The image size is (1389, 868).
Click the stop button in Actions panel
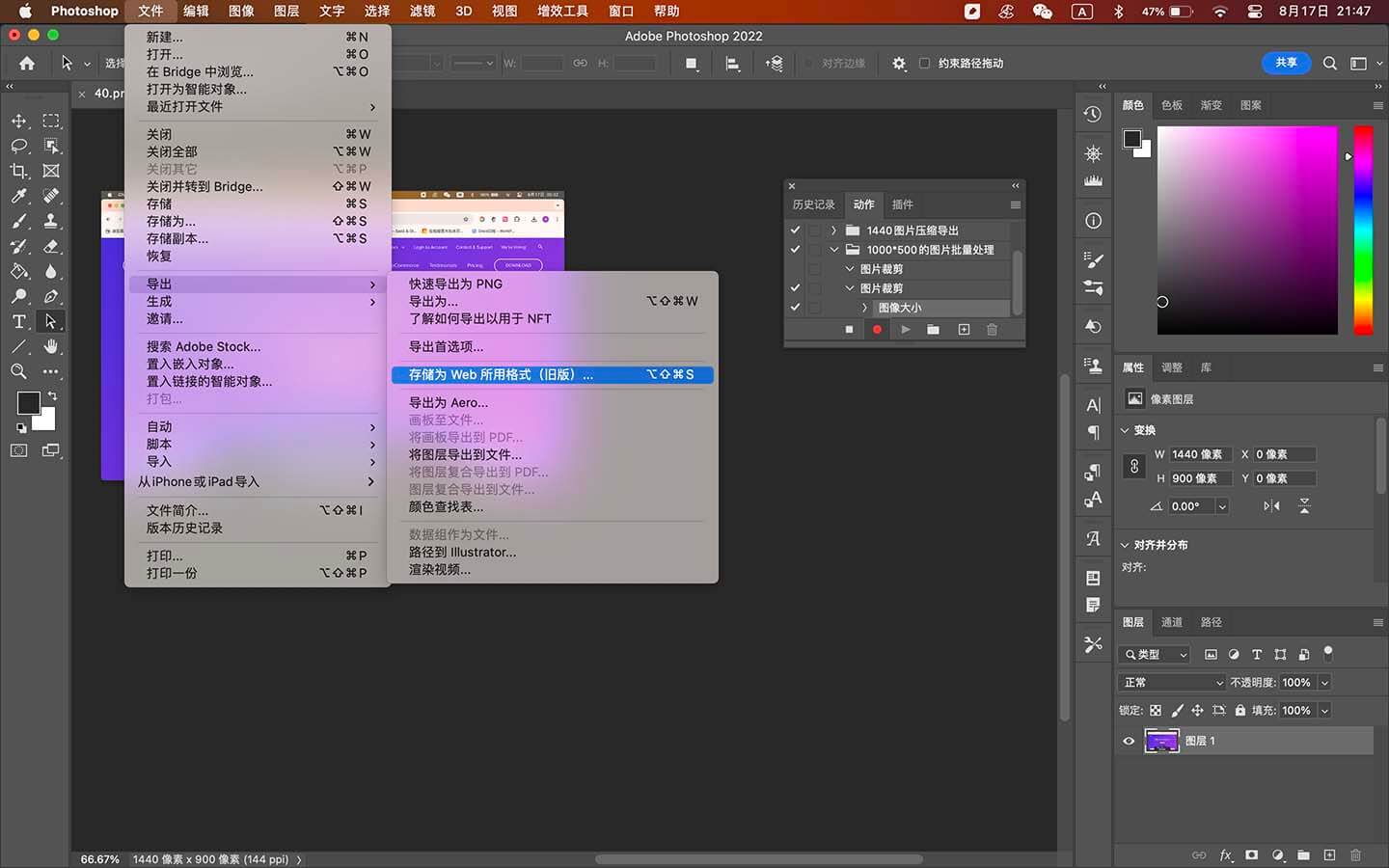(849, 330)
